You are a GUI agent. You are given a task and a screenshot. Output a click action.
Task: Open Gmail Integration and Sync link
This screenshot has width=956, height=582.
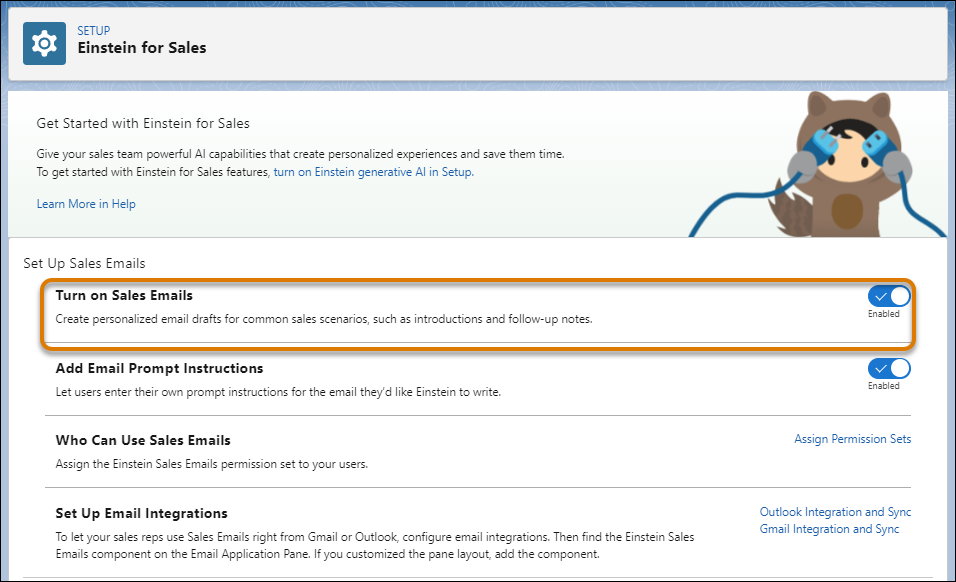pyautogui.click(x=829, y=529)
